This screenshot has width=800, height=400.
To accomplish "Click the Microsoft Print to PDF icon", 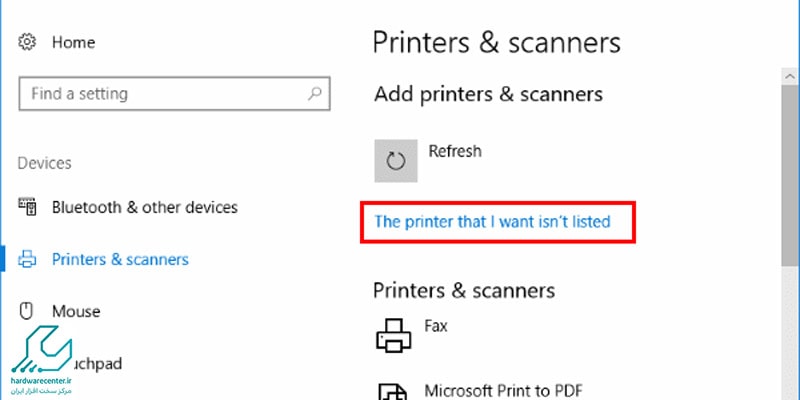I will pos(393,391).
